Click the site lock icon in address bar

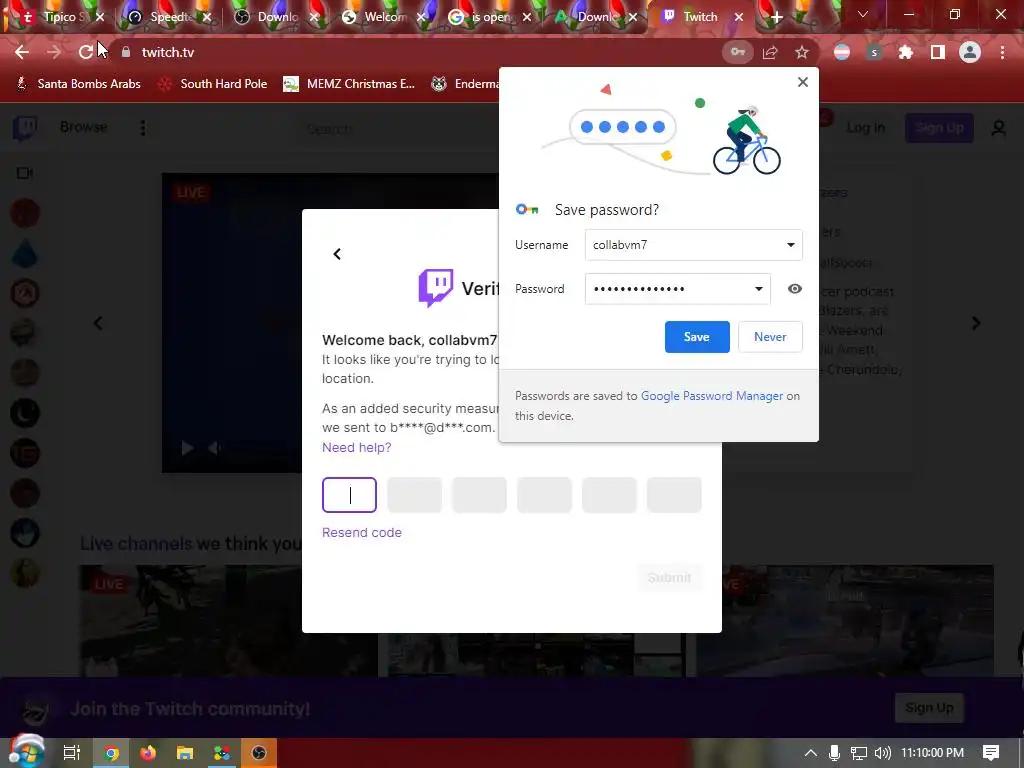click(126, 52)
